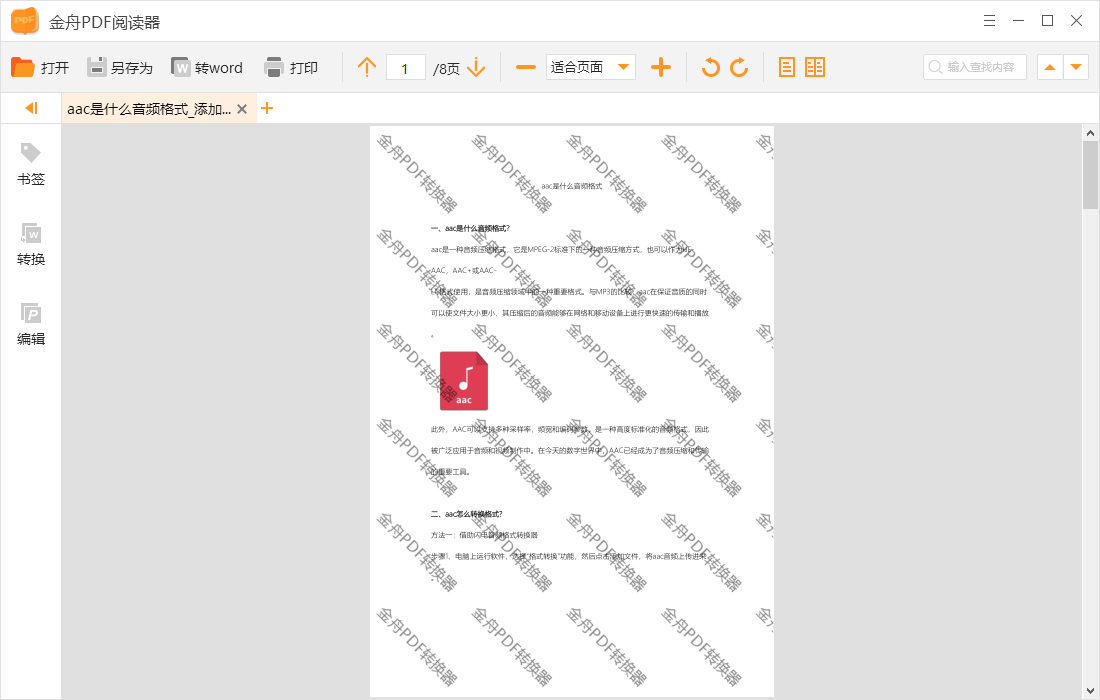The image size is (1100, 700).
Task: Go to next page with down arrow
Action: click(x=476, y=67)
